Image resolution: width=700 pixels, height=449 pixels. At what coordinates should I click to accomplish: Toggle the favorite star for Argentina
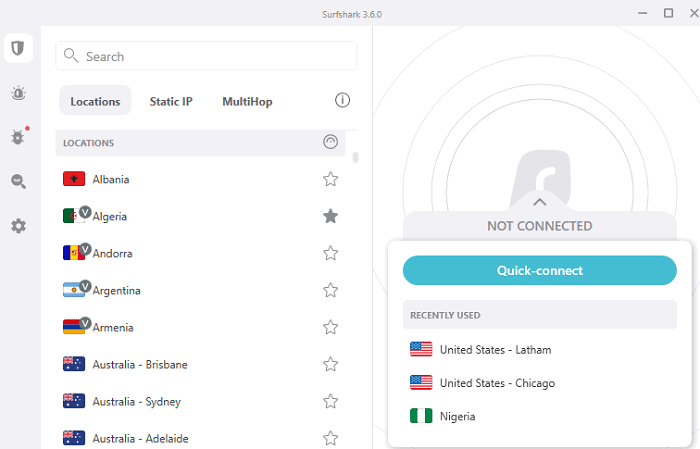[x=330, y=290]
